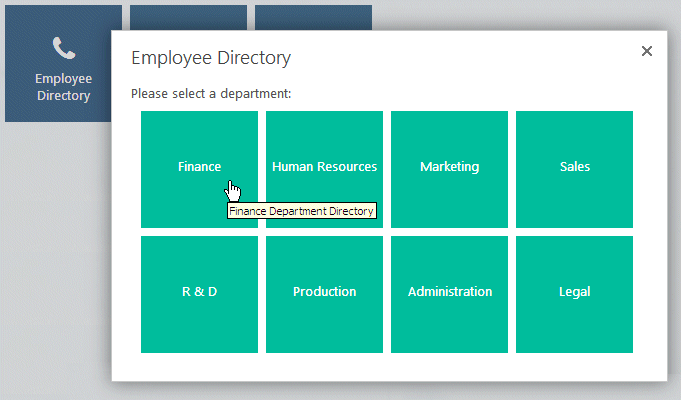This screenshot has width=681, height=400.
Task: Click the Employee Directory dialog title
Action: [x=211, y=58]
